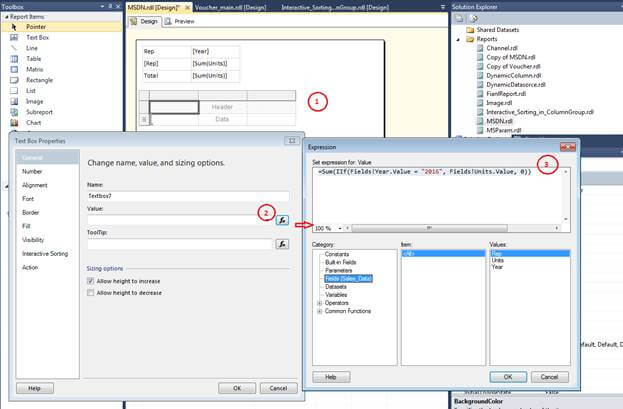This screenshot has width=623, height=409.
Task: Choose the Rectangle report item
Action: pos(39,80)
